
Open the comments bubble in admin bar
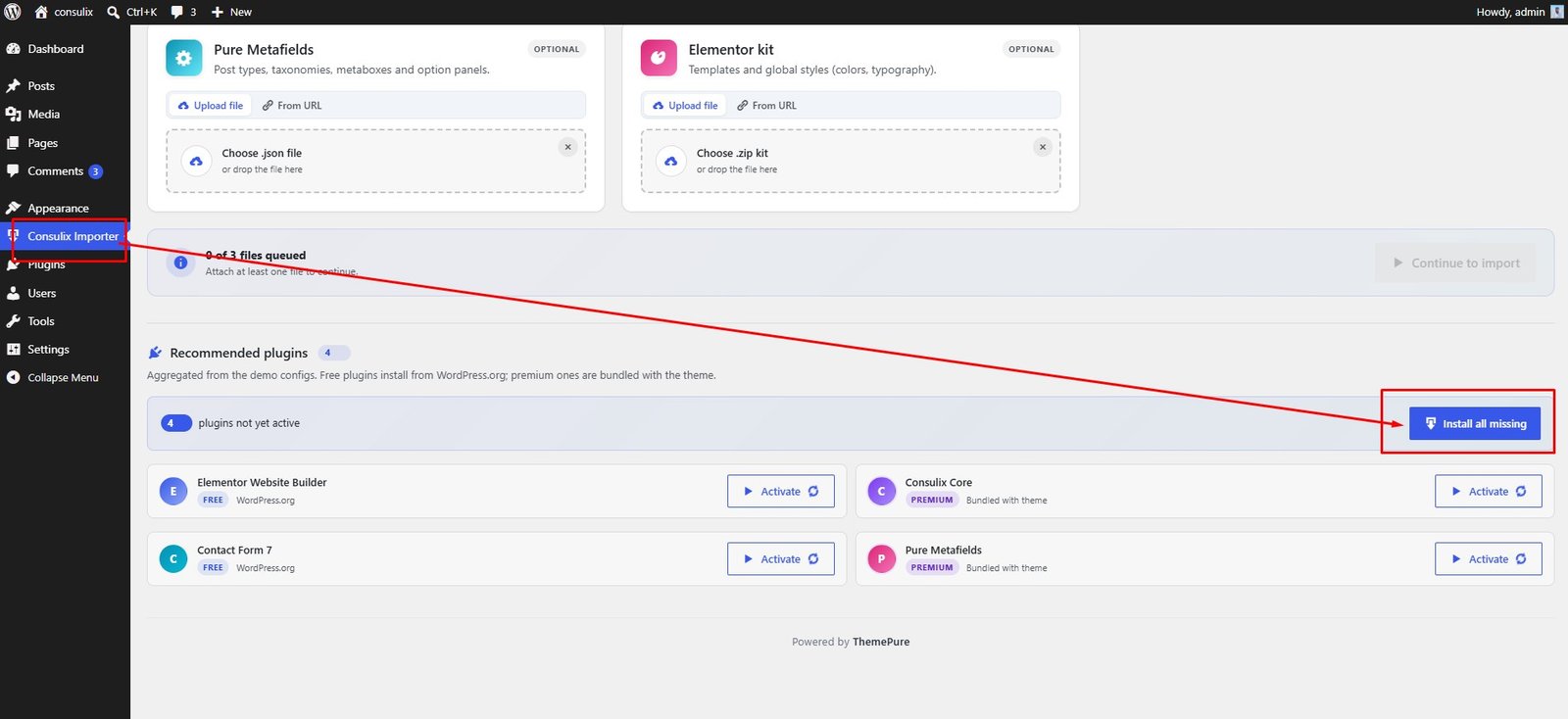click(183, 12)
